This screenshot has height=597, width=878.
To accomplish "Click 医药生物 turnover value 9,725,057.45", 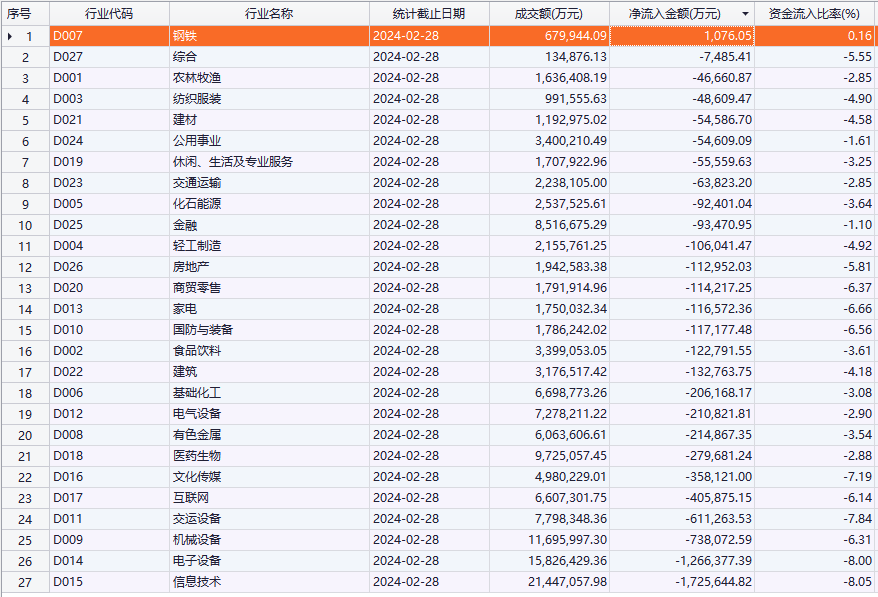I will 548,456.
